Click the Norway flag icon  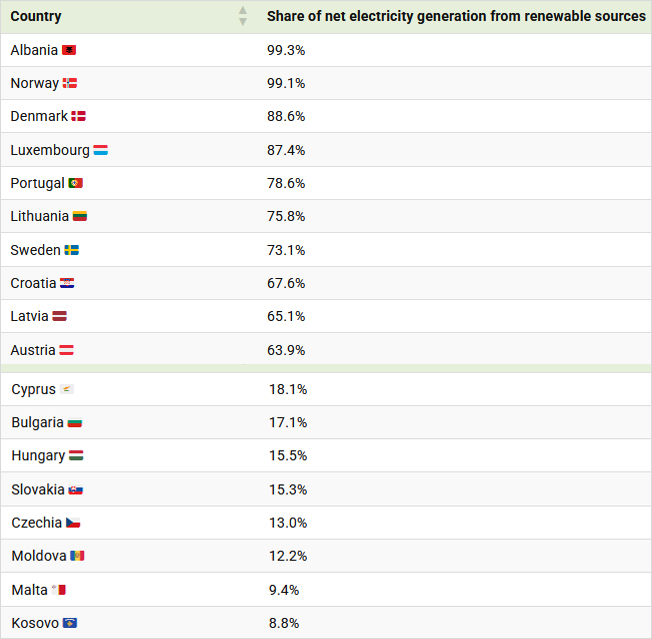click(x=70, y=83)
